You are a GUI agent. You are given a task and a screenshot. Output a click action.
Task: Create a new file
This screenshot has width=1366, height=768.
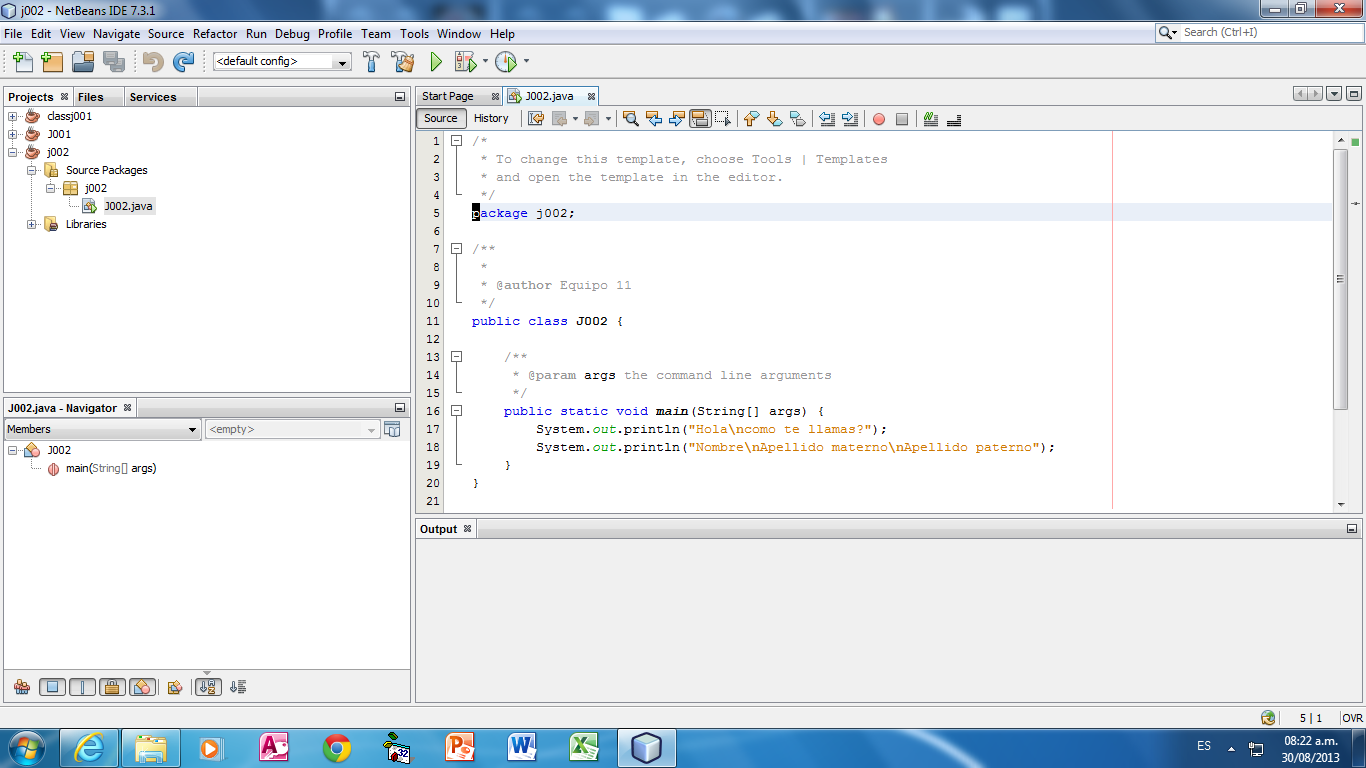(21, 61)
